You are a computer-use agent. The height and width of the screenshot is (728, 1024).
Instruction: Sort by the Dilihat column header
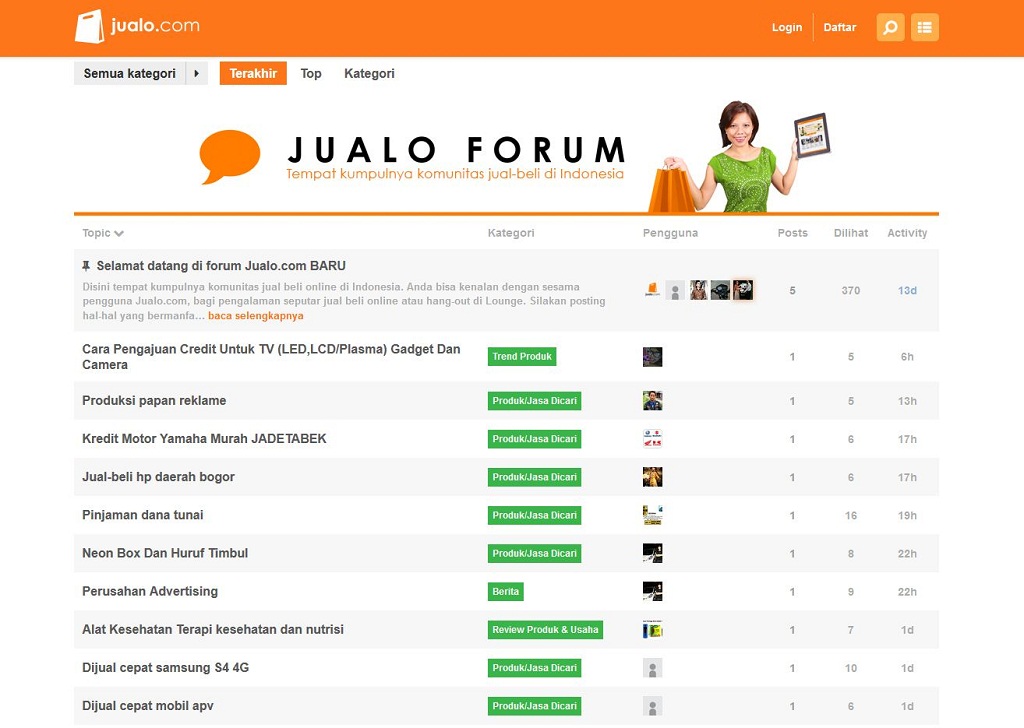[x=851, y=233]
